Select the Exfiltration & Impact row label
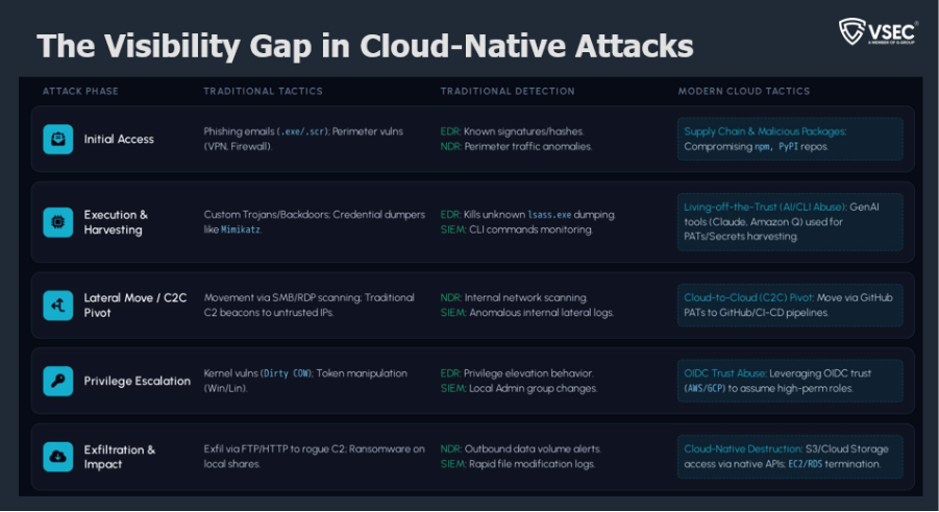This screenshot has width=939, height=512. click(119, 456)
